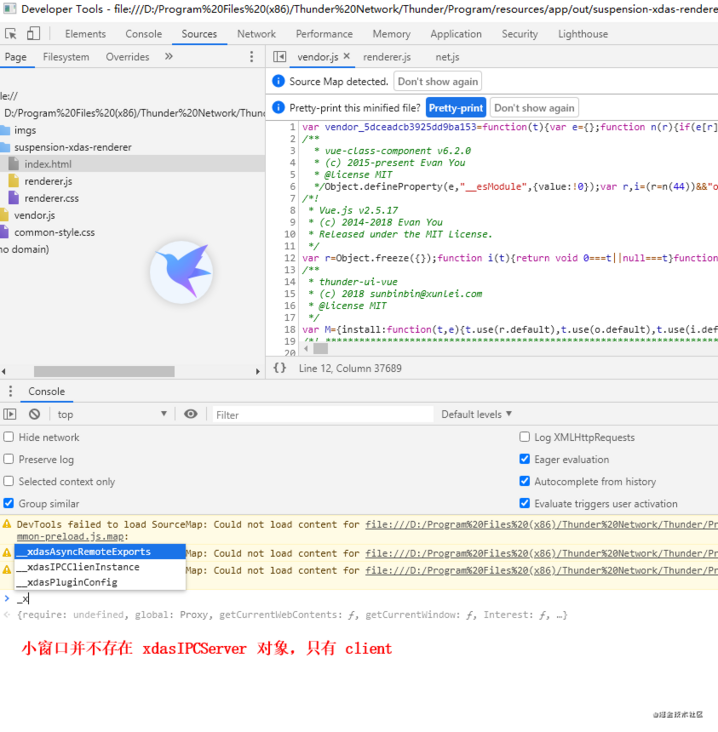Click the console Filter input field
Screen dimensions: 718x732
(x=320, y=414)
